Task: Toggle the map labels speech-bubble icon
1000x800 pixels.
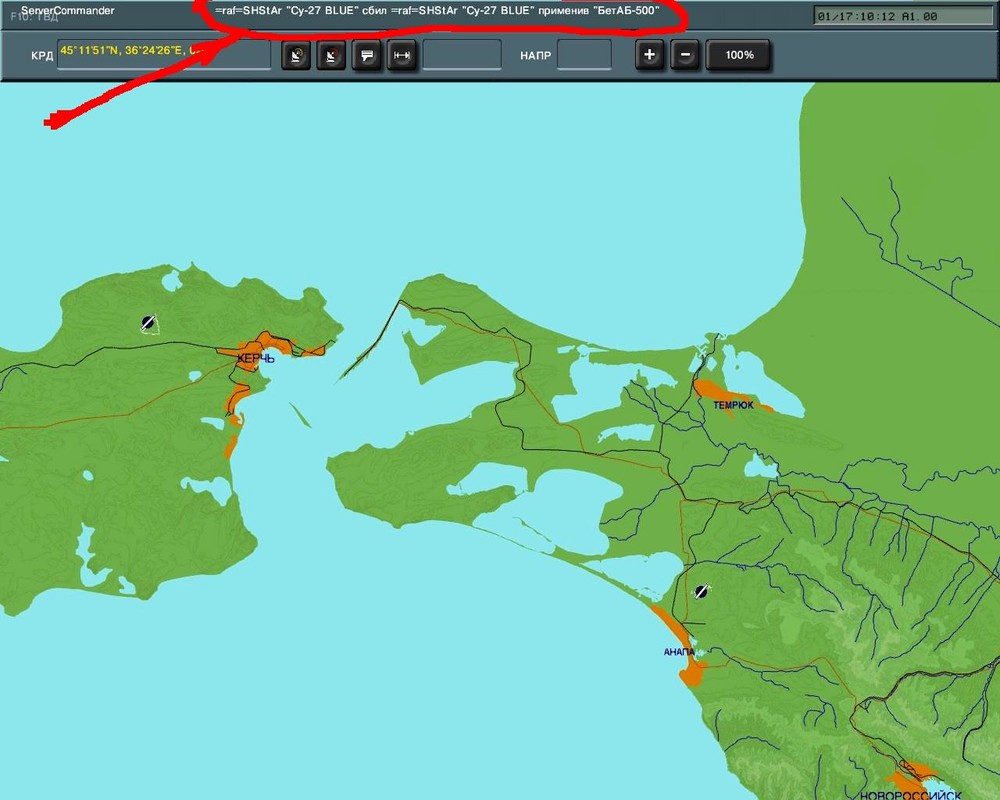Action: [367, 56]
